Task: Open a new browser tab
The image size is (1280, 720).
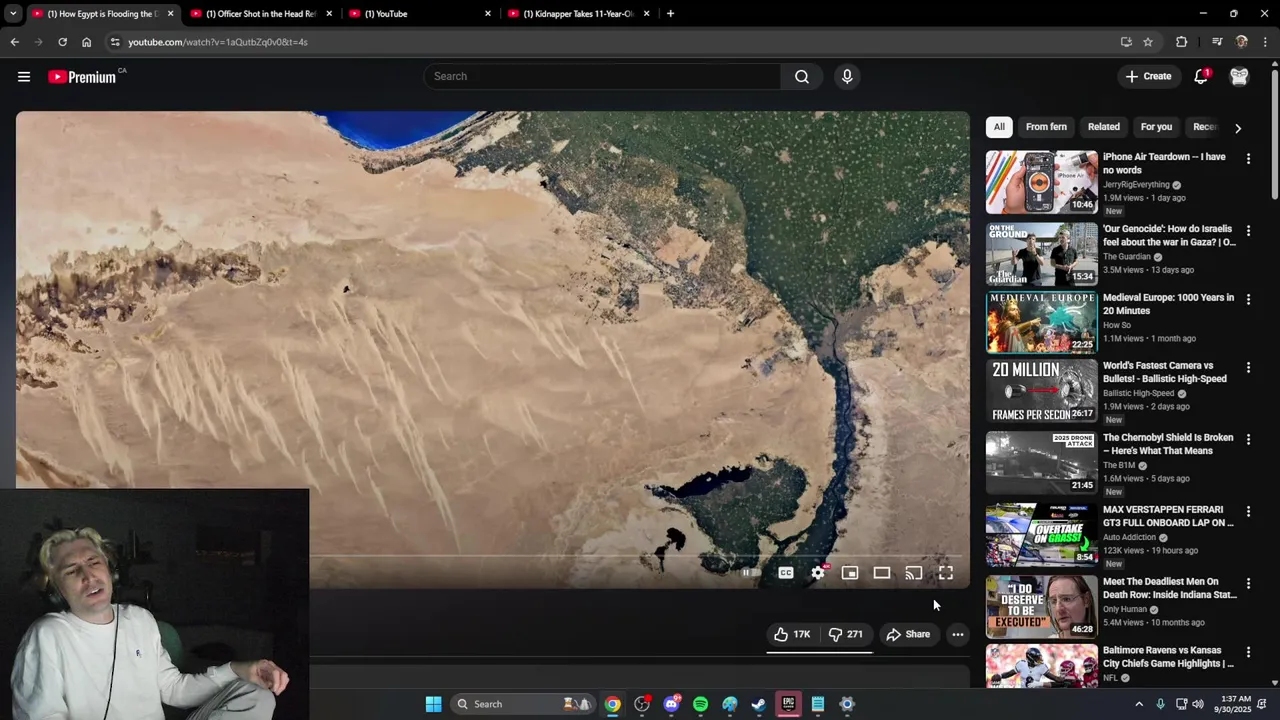Action: click(670, 14)
